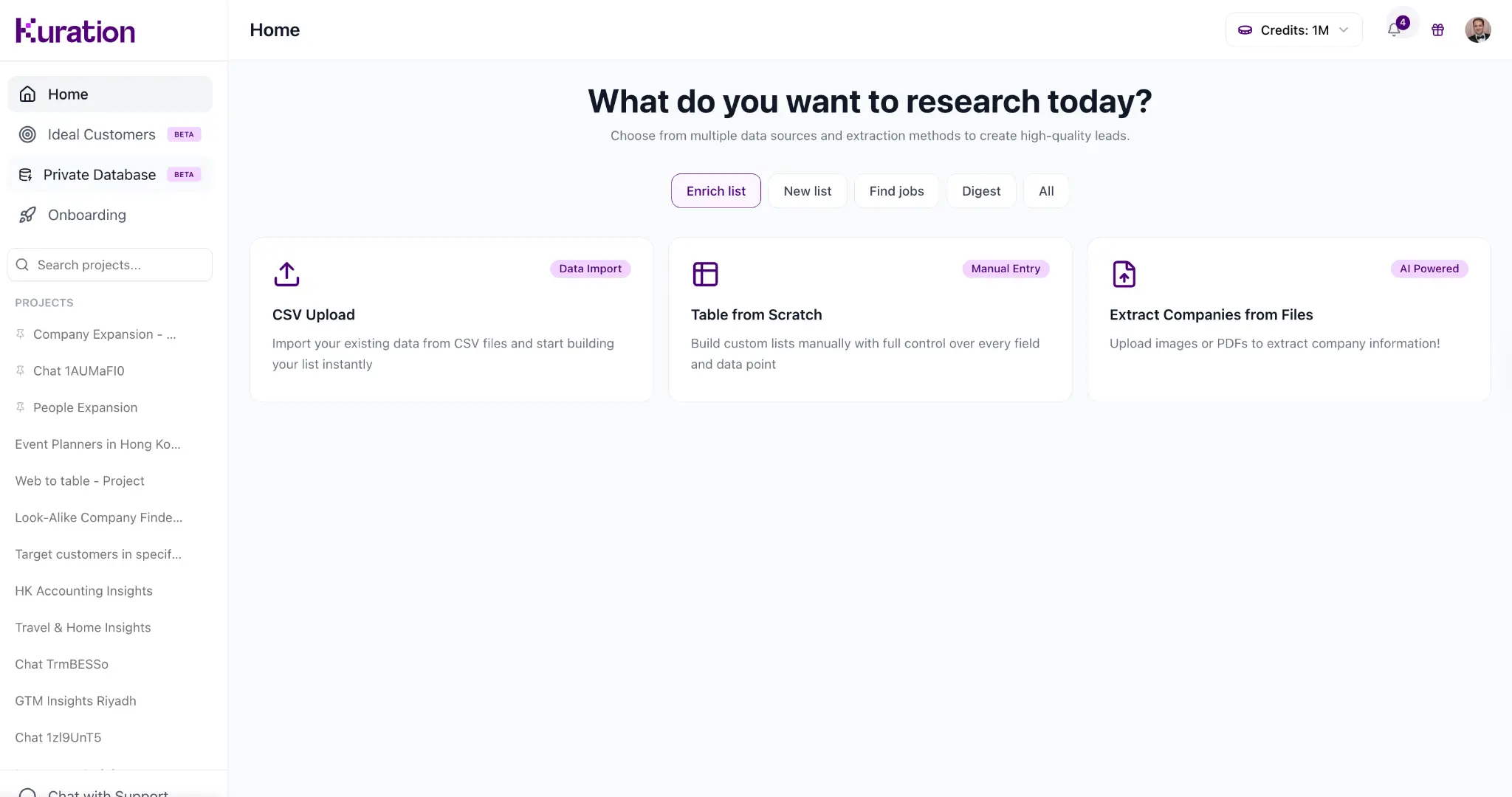Expand the Credits: 1M dropdown
The height and width of the screenshot is (797, 1512).
tap(1293, 30)
